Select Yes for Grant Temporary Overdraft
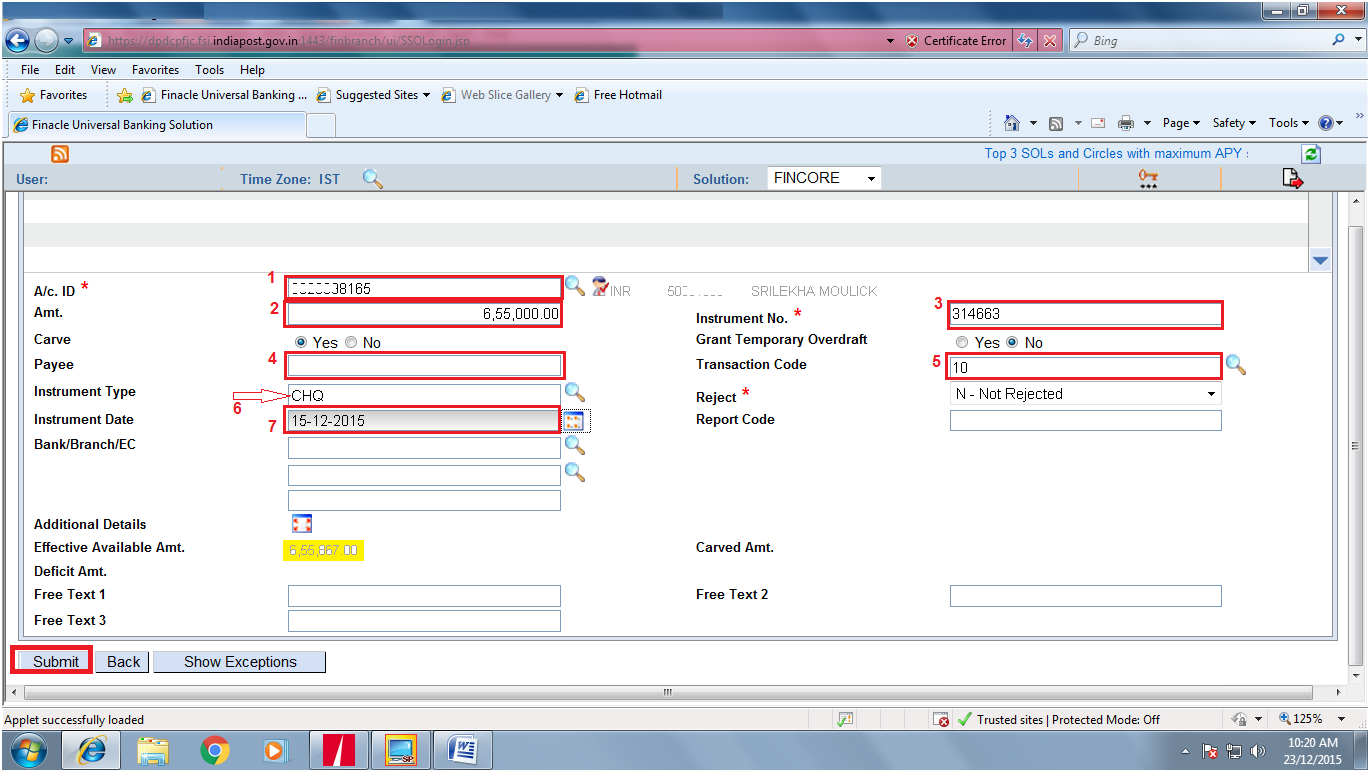1370x772 pixels. [x=961, y=341]
